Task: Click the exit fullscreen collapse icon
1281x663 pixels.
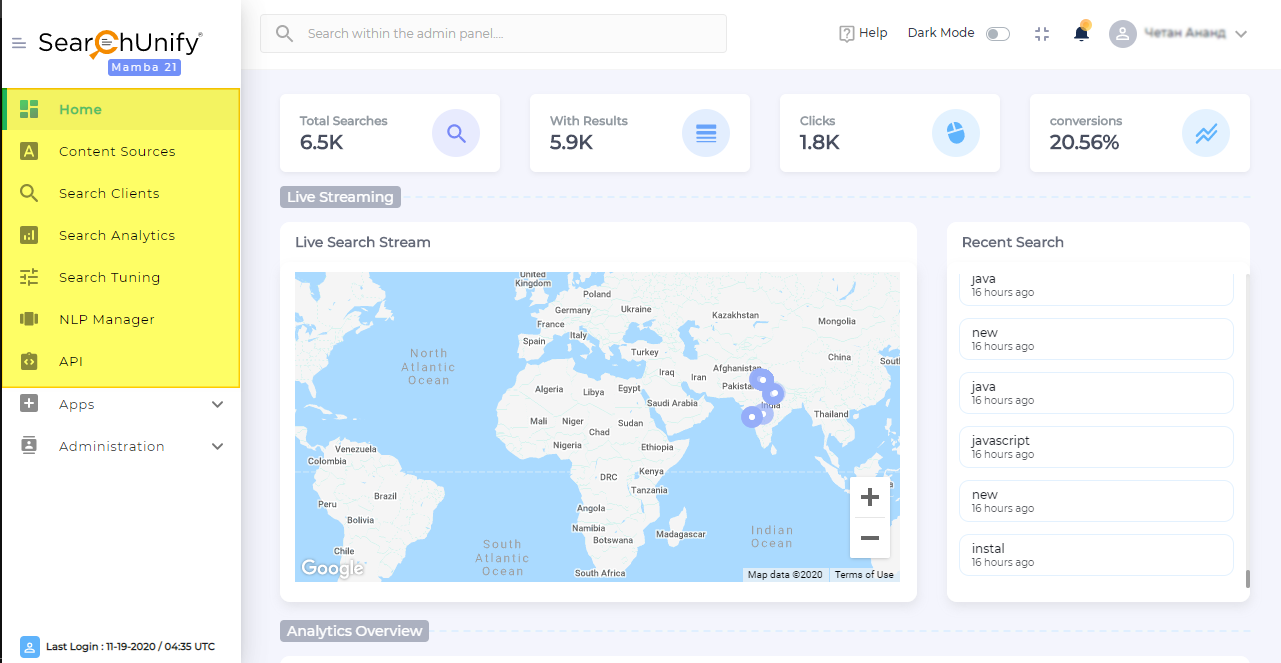Action: tap(1042, 34)
